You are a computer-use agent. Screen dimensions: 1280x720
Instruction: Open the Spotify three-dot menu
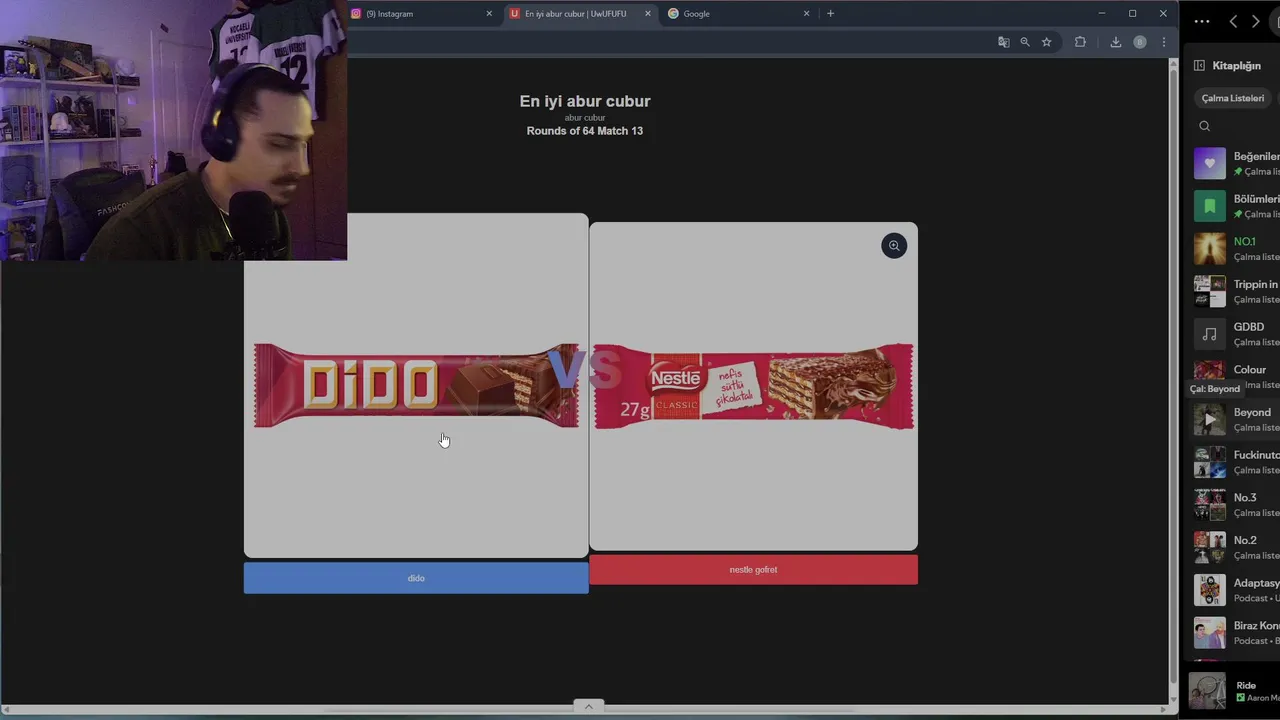click(x=1201, y=21)
